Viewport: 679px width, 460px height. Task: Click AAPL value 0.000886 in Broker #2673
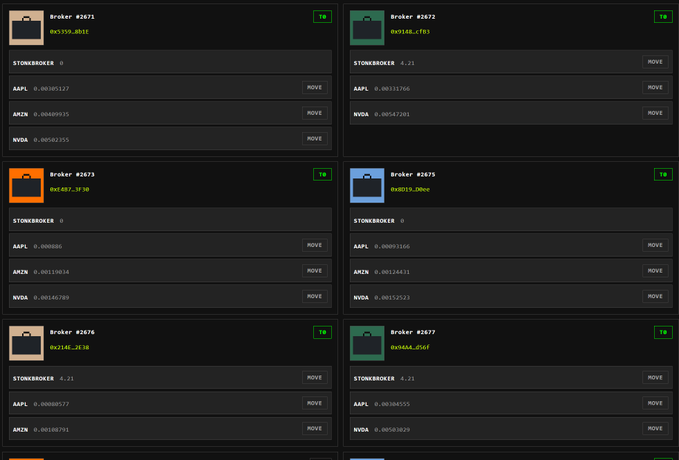(48, 246)
